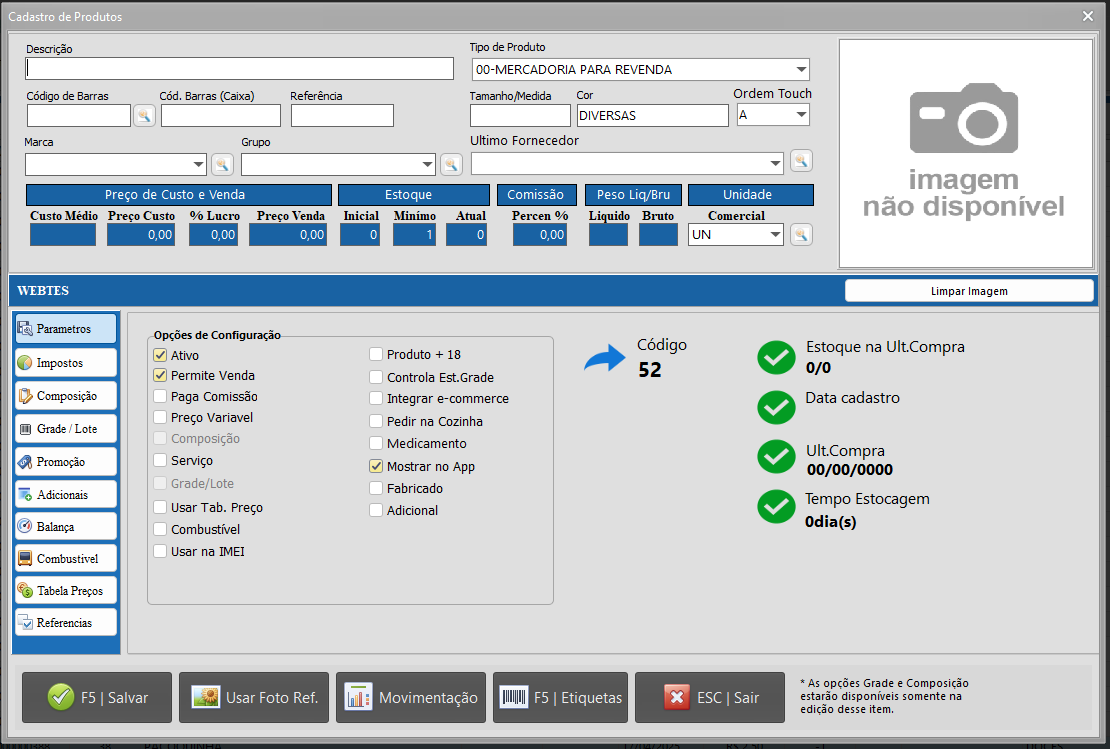Image resolution: width=1110 pixels, height=749 pixels.
Task: Click the search icon next to Grupo
Action: pyautogui.click(x=451, y=164)
